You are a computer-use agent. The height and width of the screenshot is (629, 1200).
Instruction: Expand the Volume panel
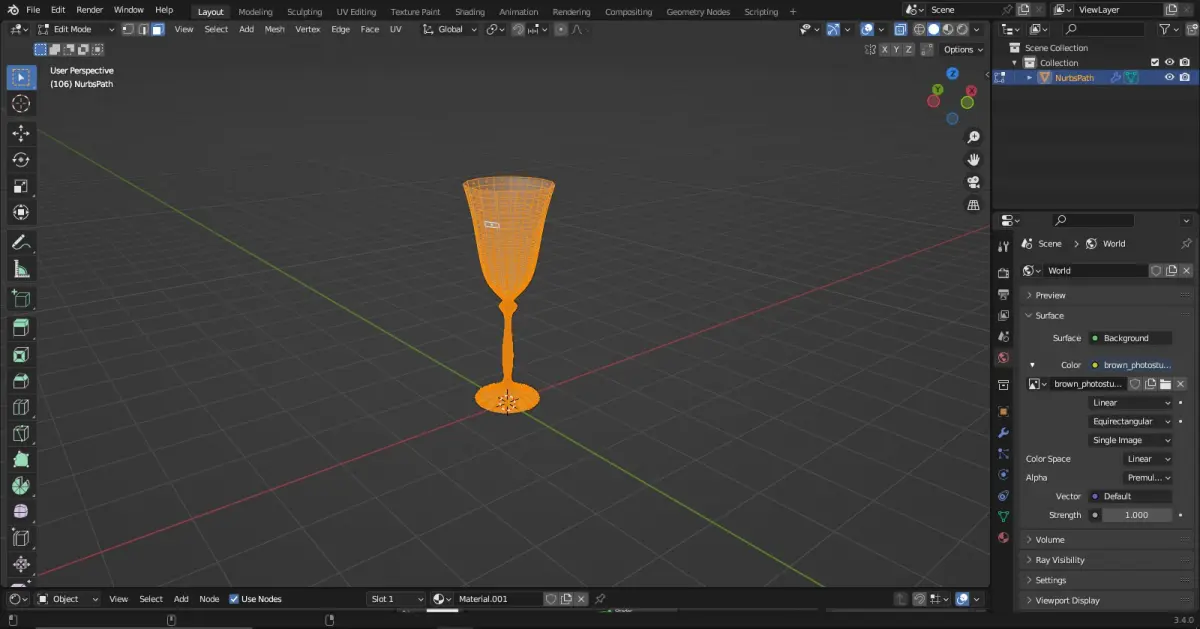pos(1108,540)
